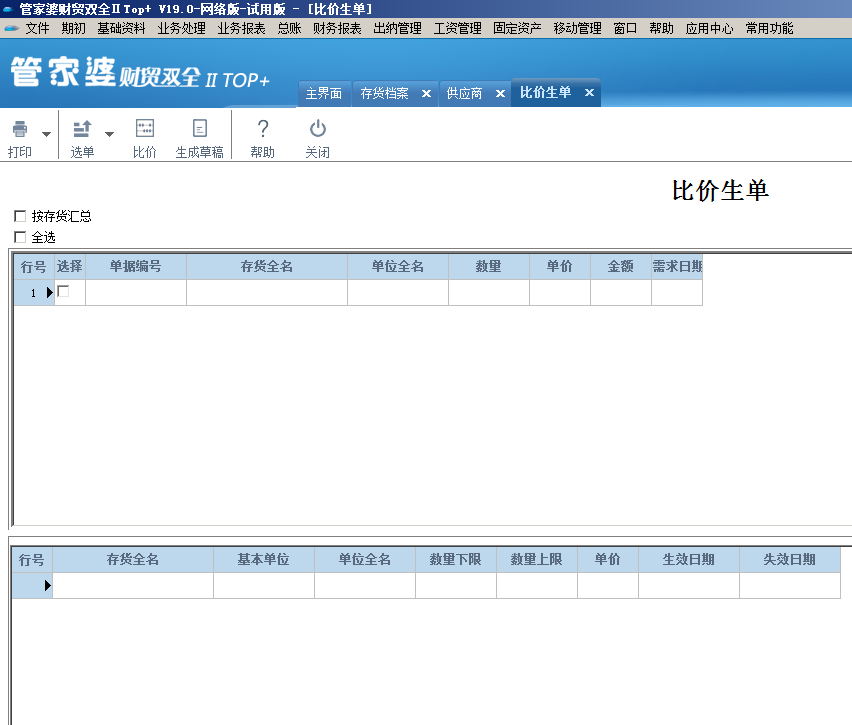Close the 供应商 tab
This screenshot has width=852, height=725.
(x=500, y=93)
